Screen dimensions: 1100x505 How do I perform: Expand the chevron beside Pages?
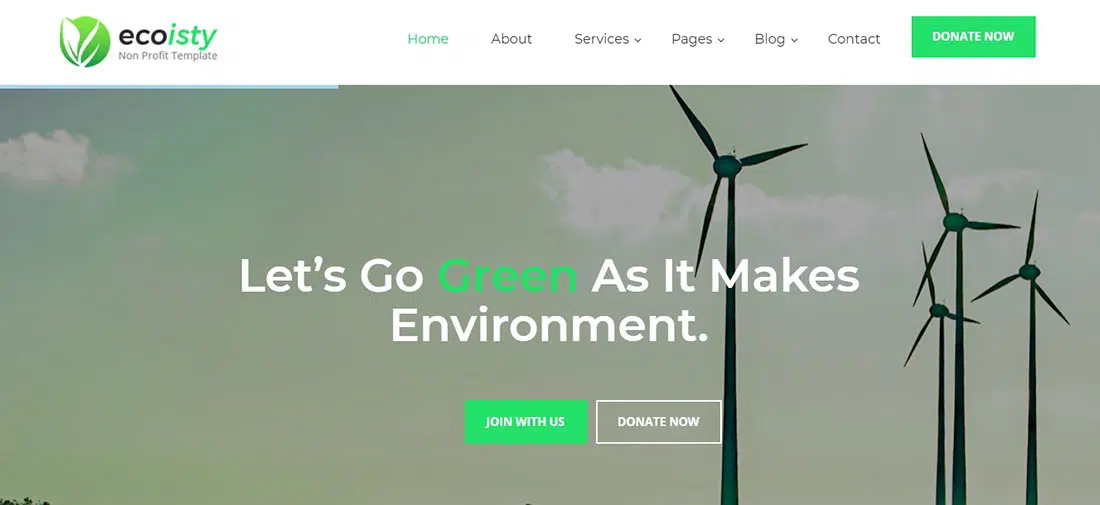coord(720,41)
